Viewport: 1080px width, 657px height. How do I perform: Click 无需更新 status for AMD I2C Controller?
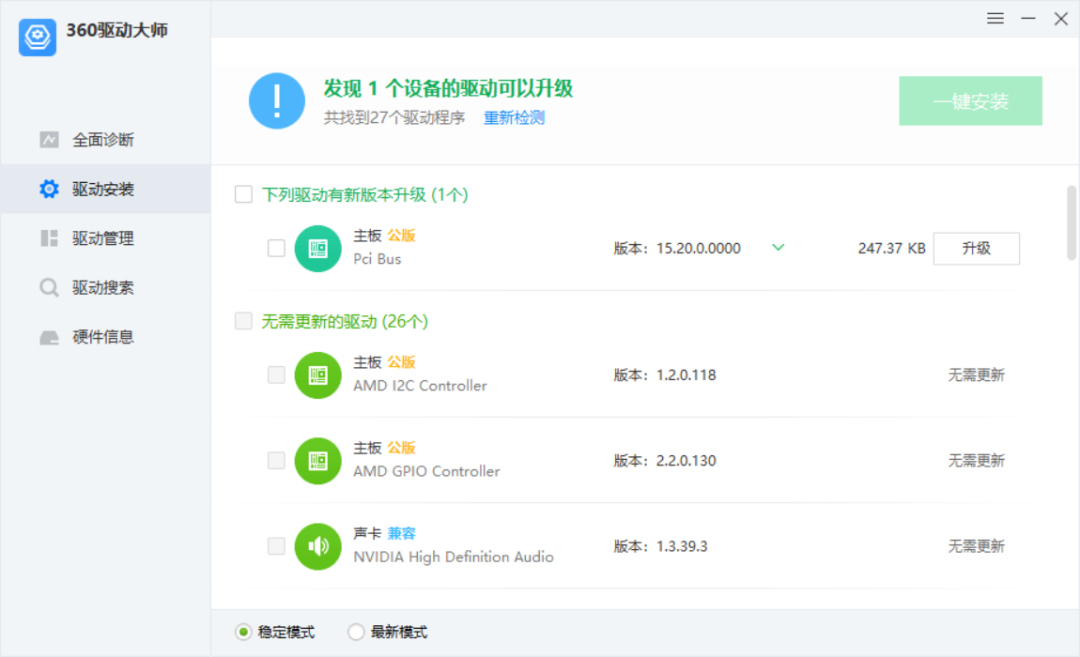(x=976, y=375)
